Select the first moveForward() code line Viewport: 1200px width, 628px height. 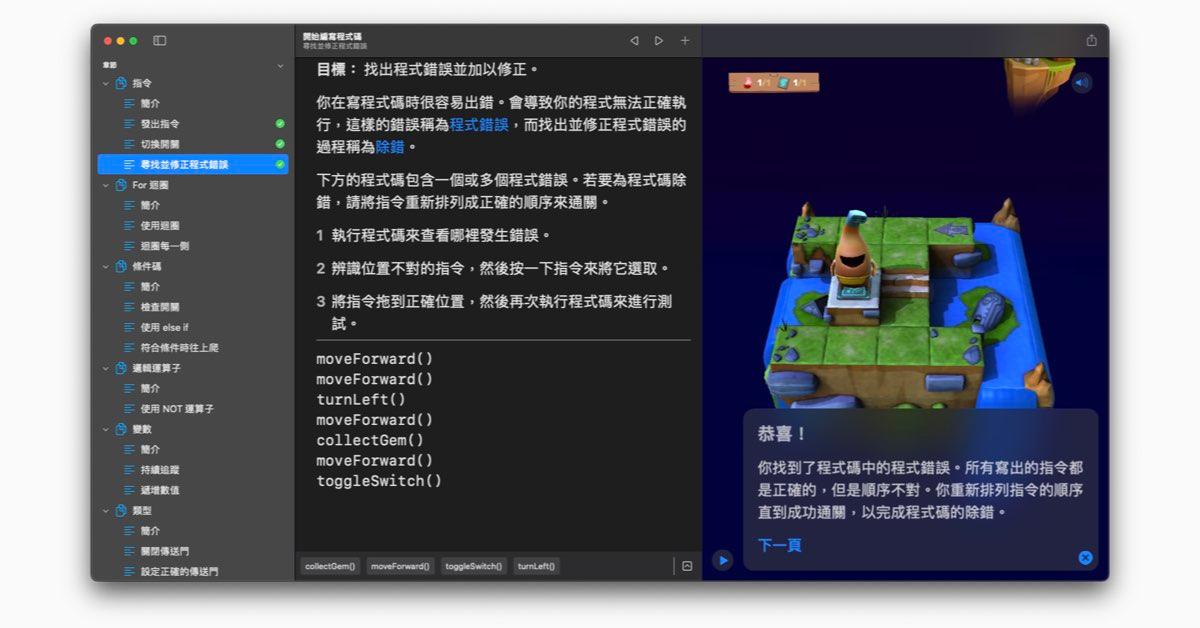[x=375, y=359]
